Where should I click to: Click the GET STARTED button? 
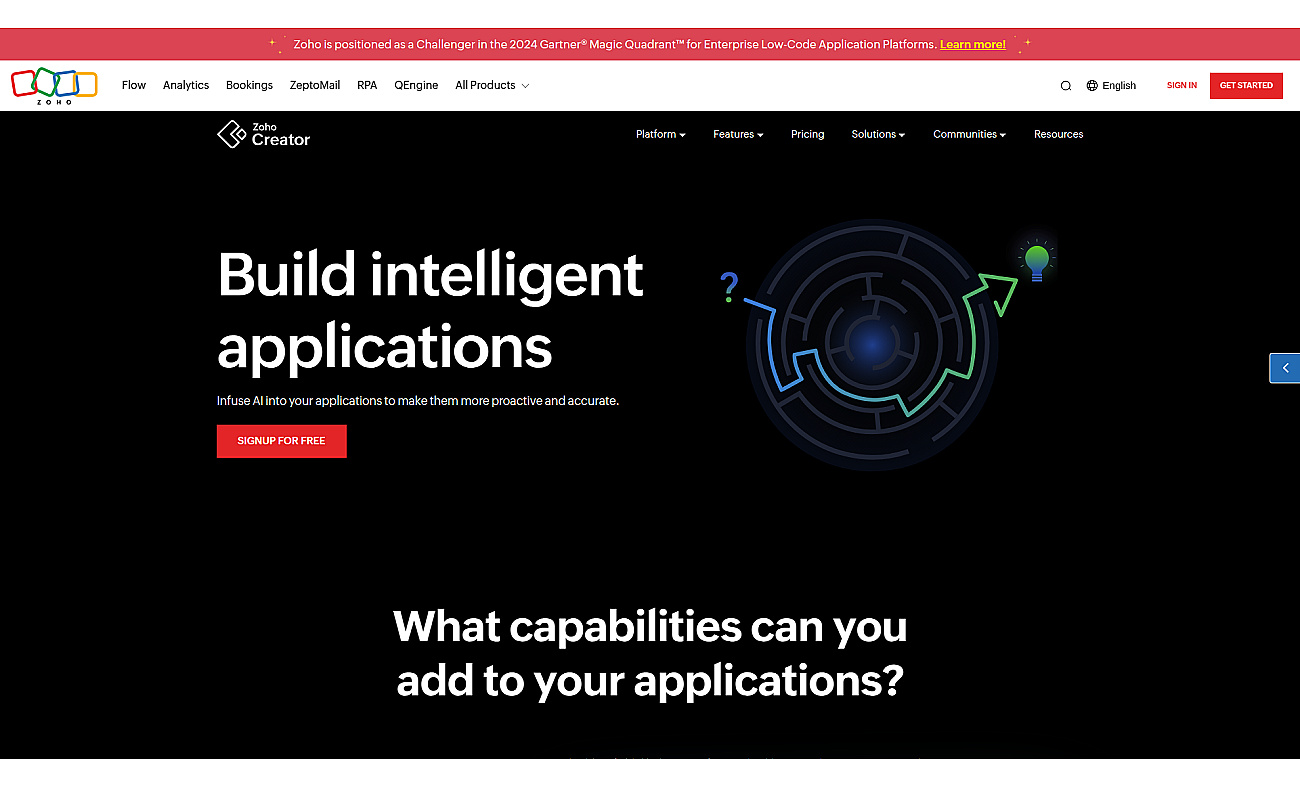pyautogui.click(x=1246, y=85)
